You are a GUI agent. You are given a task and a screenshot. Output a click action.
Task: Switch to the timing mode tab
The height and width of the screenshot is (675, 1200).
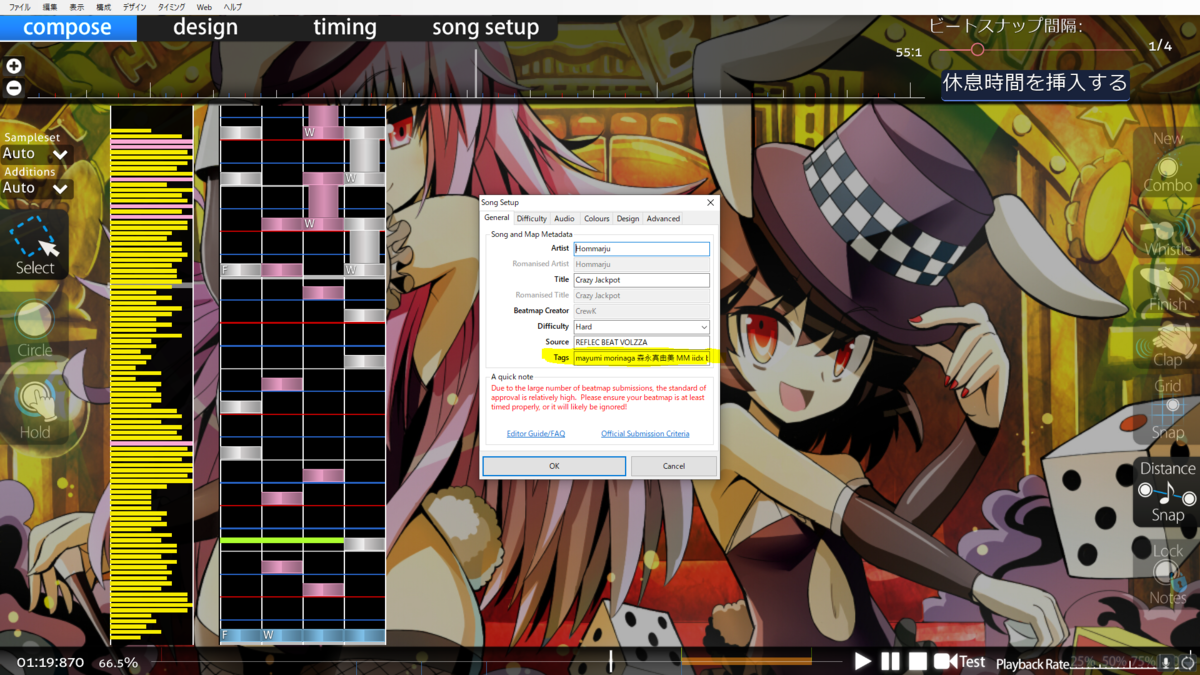click(x=345, y=27)
